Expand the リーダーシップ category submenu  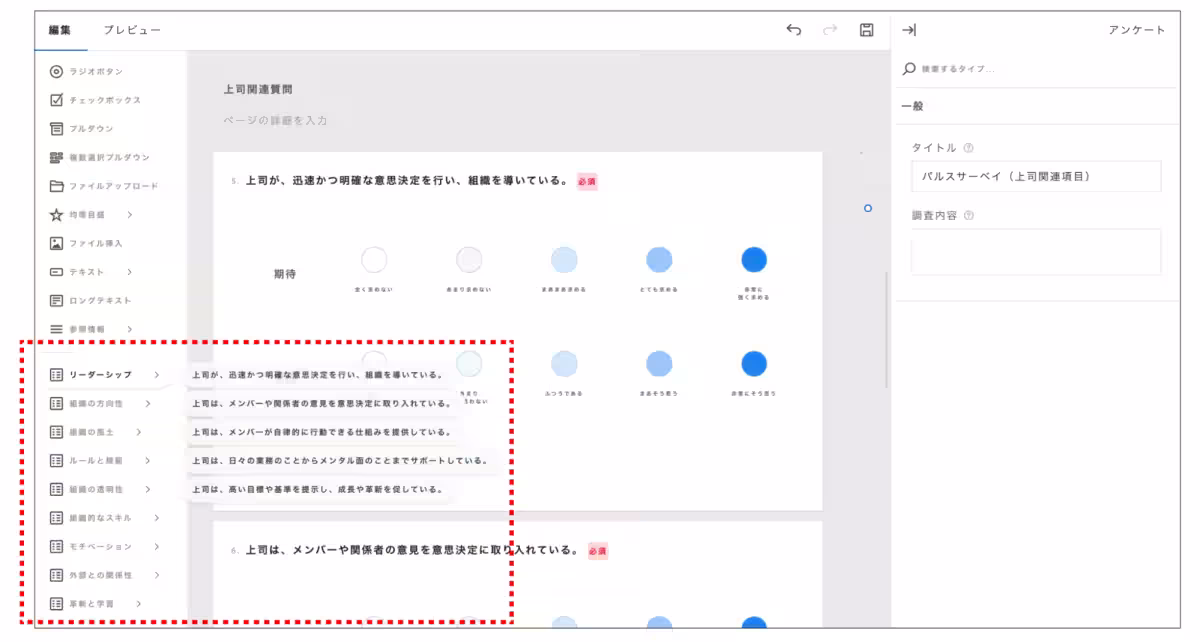coord(157,375)
